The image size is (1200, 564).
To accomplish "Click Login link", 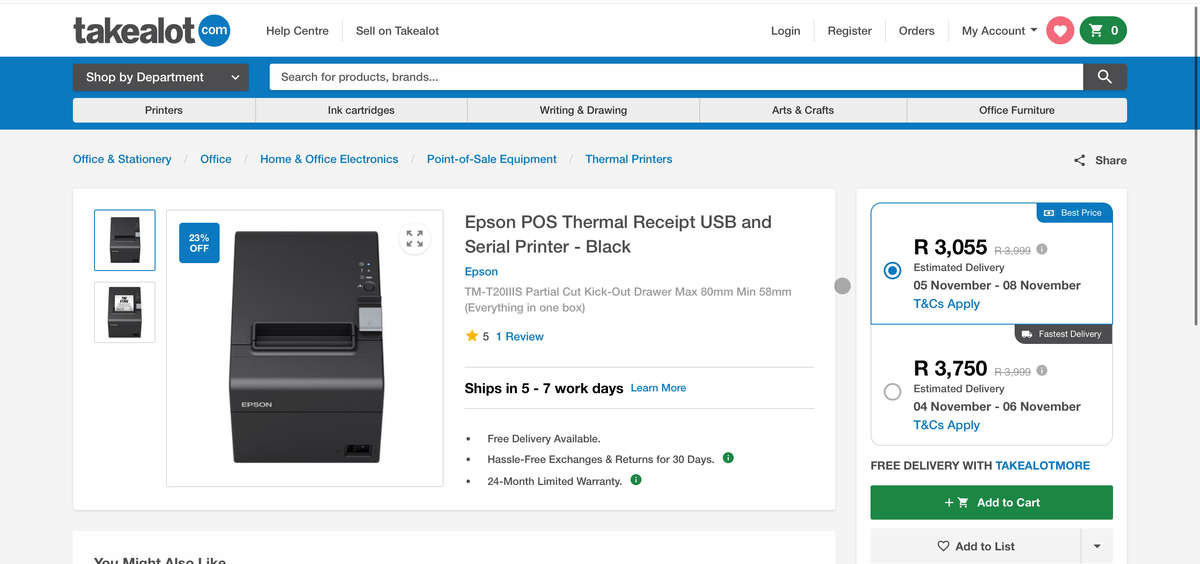I will [x=786, y=31].
